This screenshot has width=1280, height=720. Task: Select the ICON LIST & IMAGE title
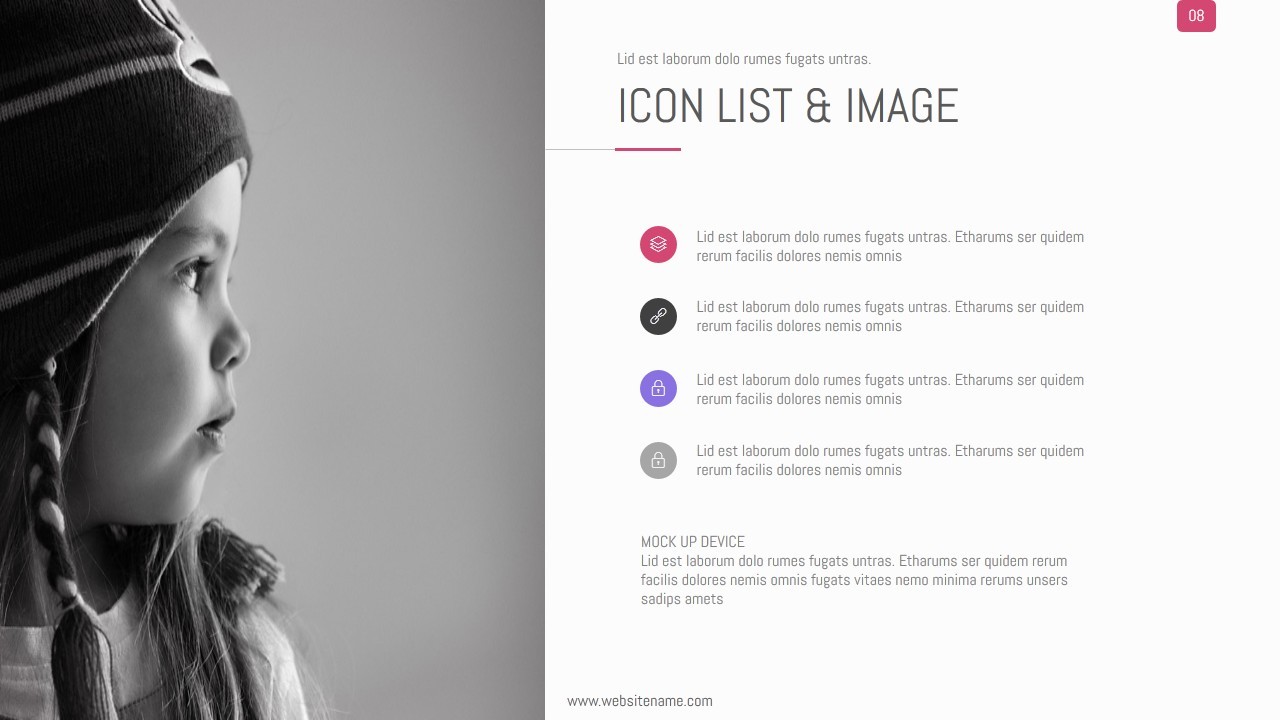[788, 106]
